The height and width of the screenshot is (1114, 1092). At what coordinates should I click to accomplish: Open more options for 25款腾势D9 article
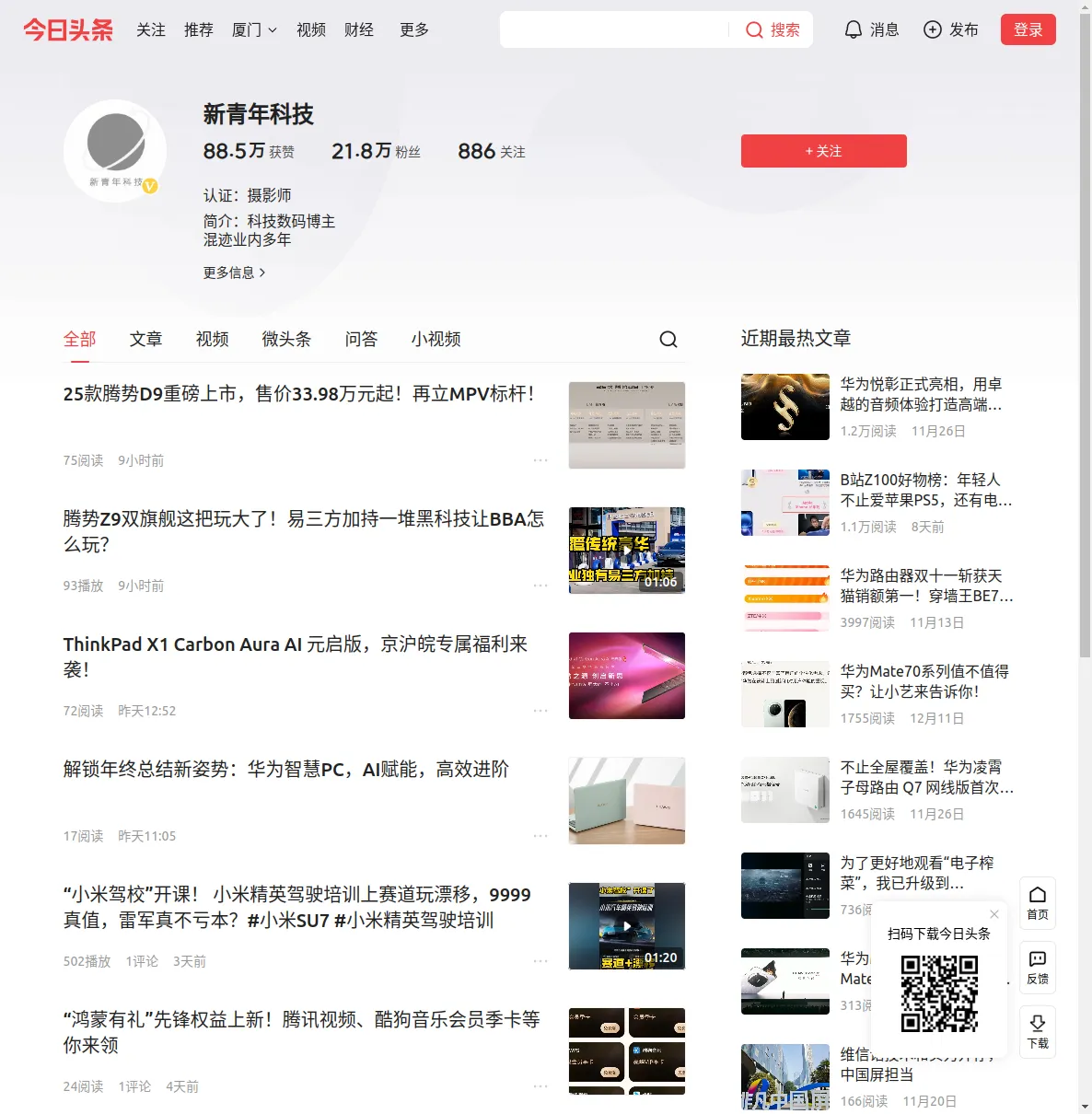pos(540,460)
